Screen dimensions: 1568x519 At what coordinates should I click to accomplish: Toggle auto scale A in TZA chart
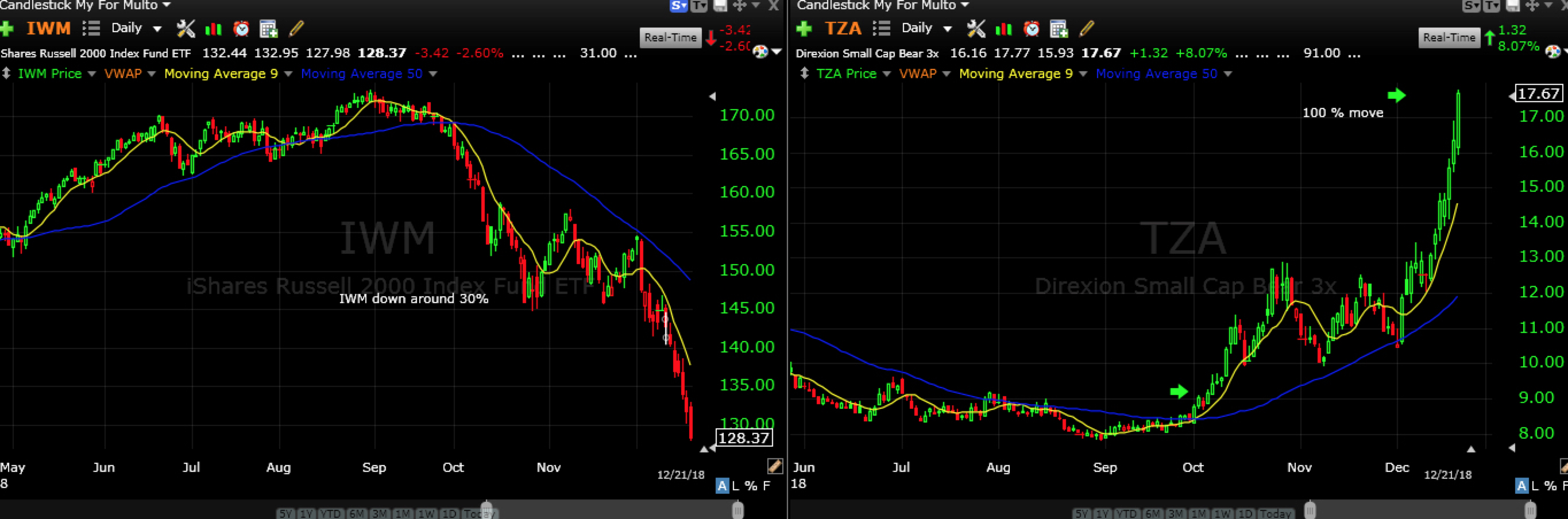1521,486
